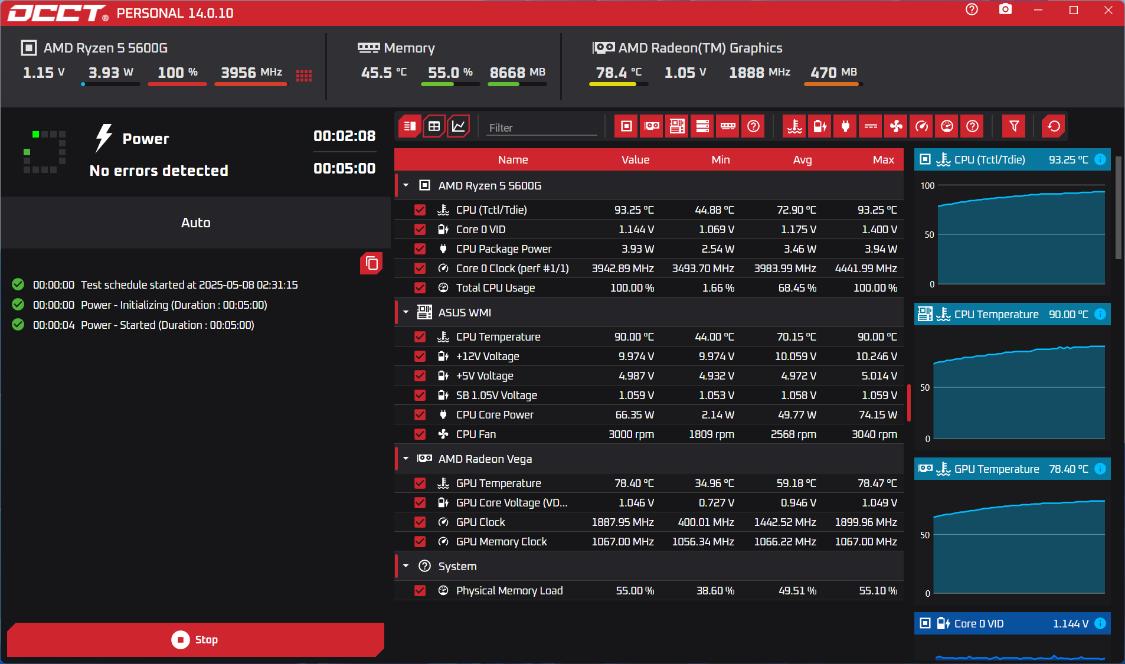Collapse the ASUS WMI group

405,312
